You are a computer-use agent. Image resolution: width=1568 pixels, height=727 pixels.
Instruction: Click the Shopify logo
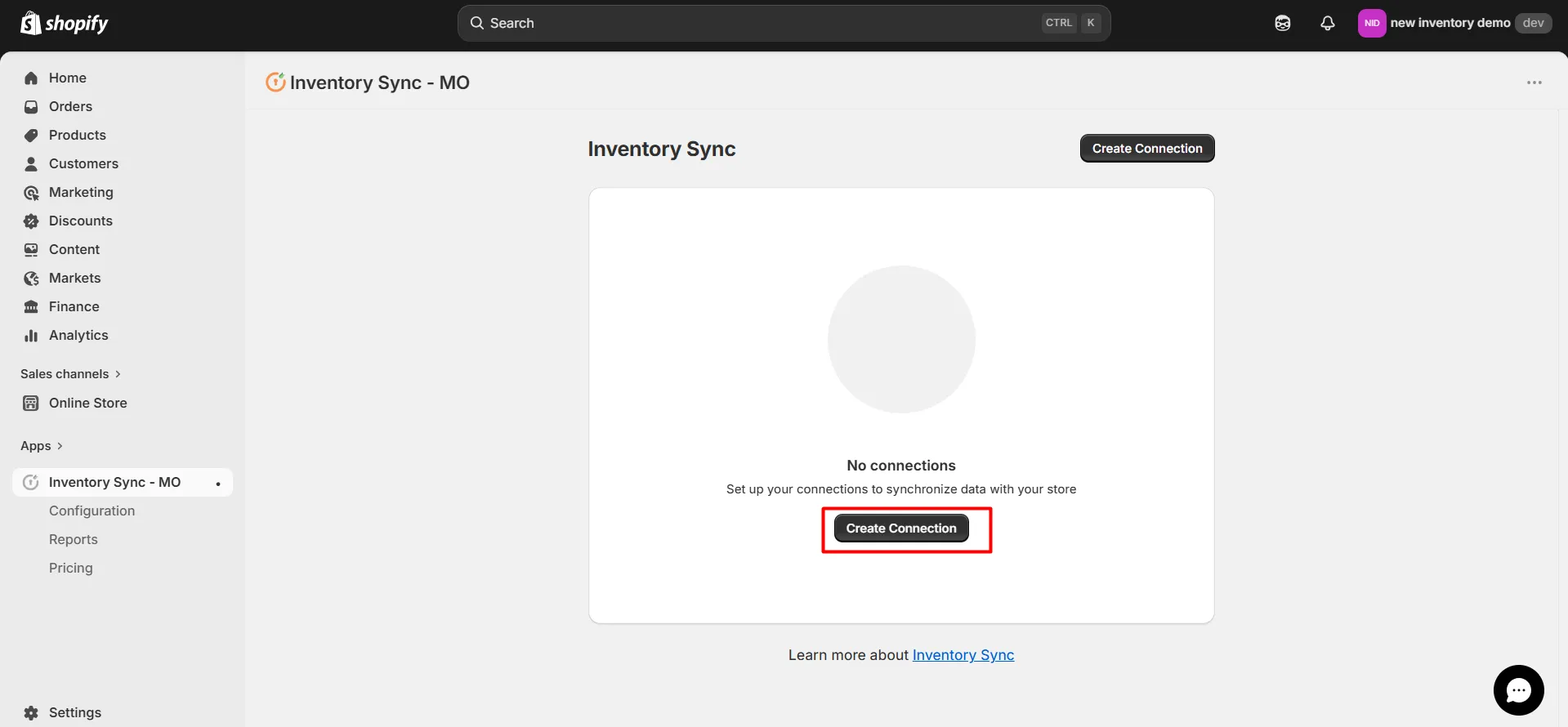[x=64, y=23]
